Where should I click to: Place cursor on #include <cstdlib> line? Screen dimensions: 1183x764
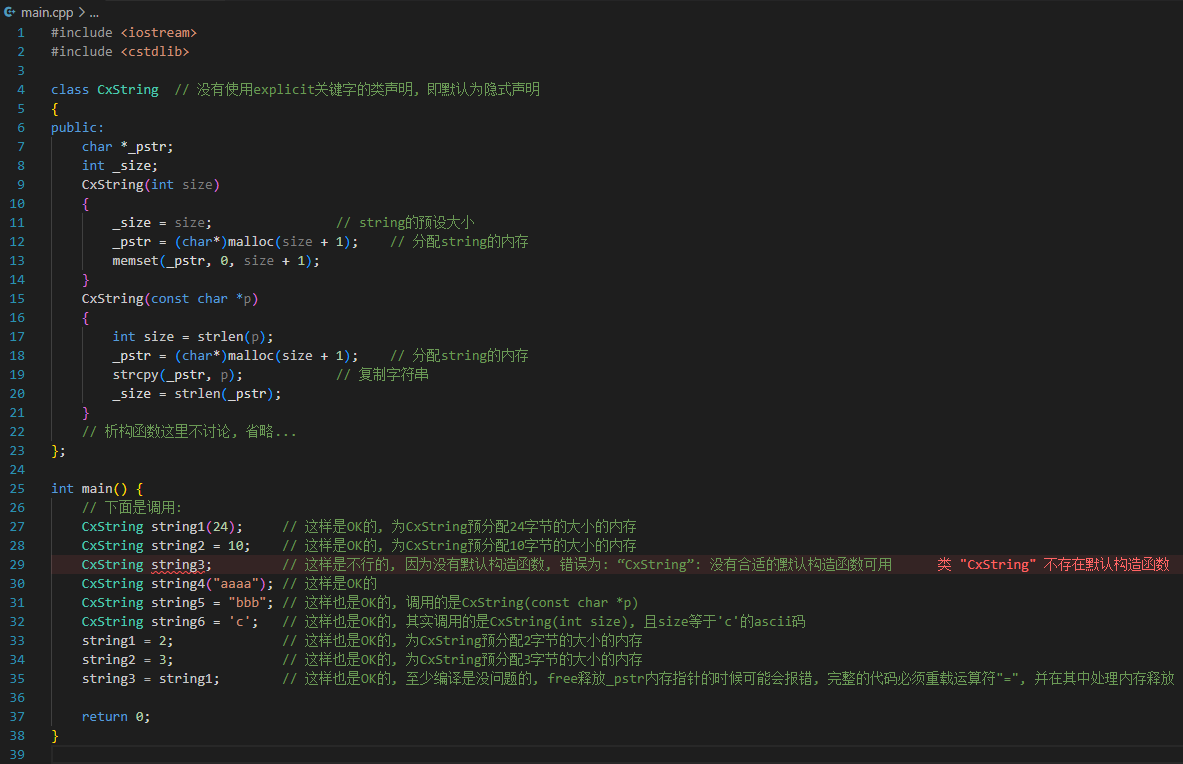click(x=120, y=51)
